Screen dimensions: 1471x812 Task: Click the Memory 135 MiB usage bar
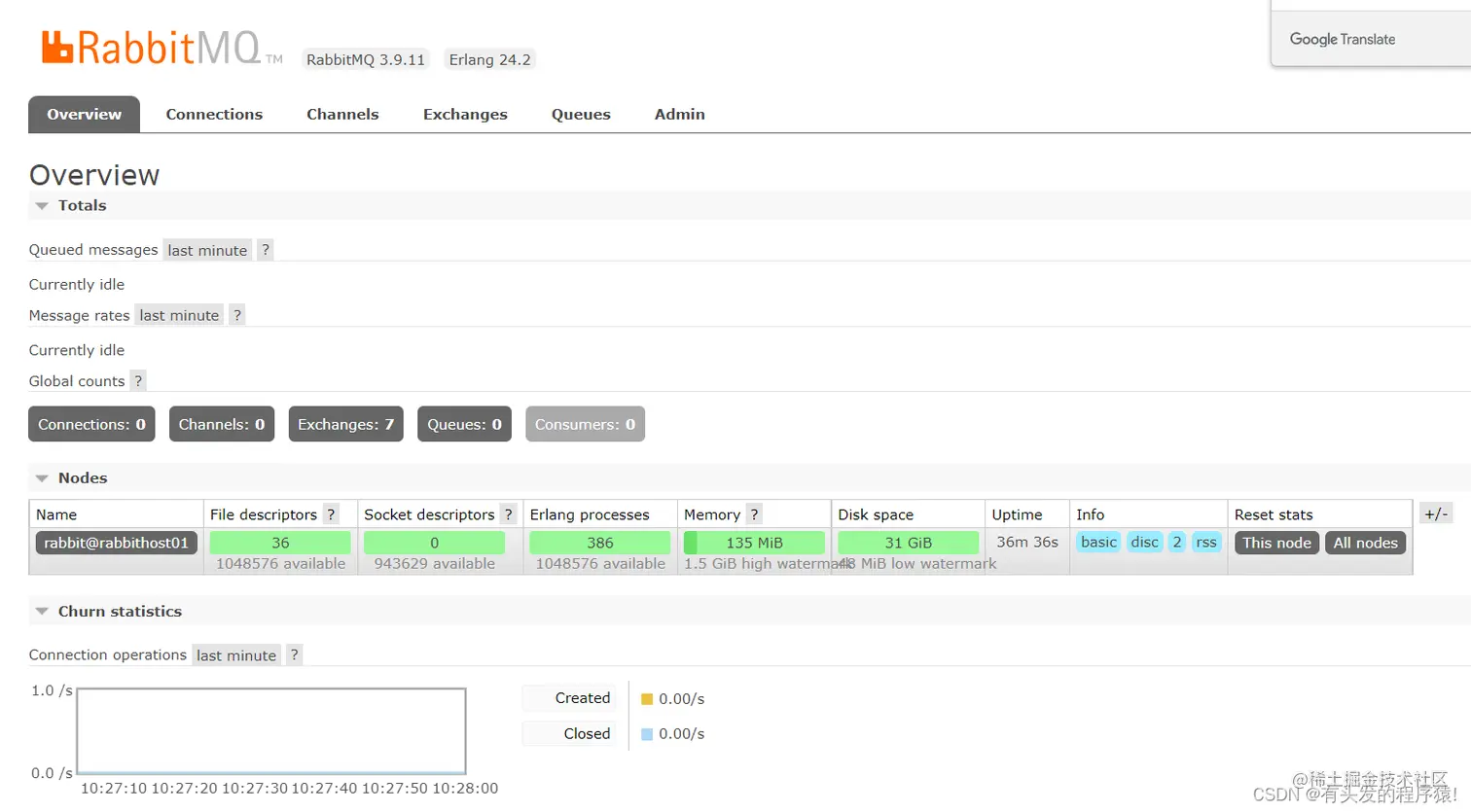(x=754, y=543)
